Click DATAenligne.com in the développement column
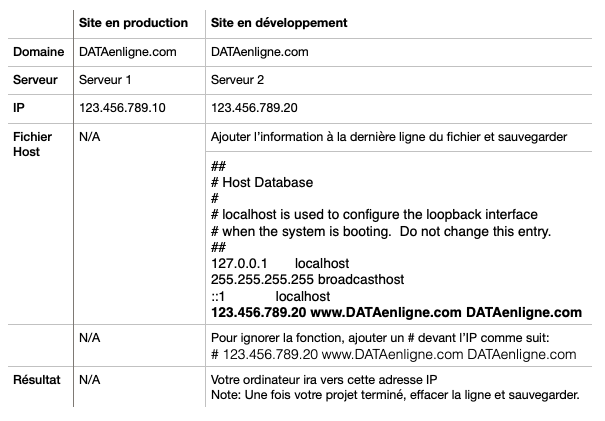 260,50
